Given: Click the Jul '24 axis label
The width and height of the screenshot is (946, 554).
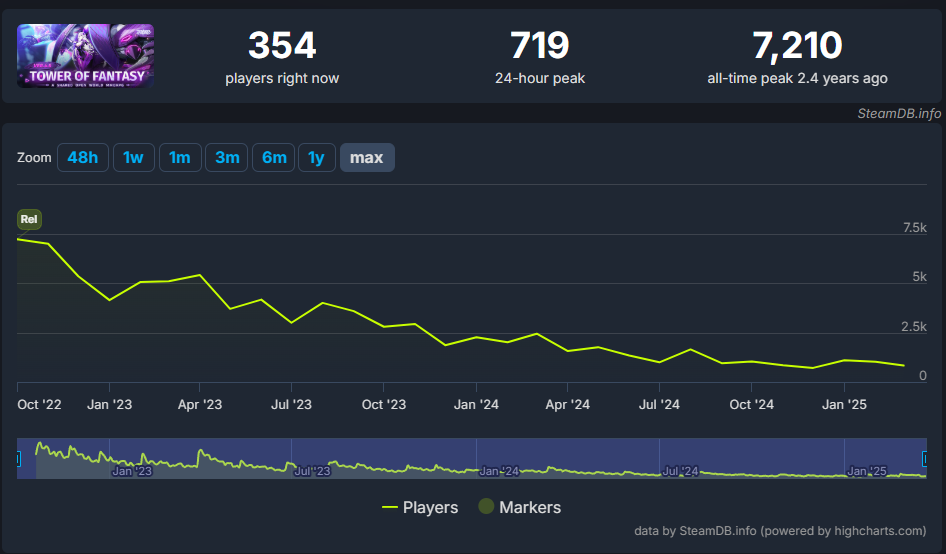Looking at the screenshot, I should coord(659,404).
